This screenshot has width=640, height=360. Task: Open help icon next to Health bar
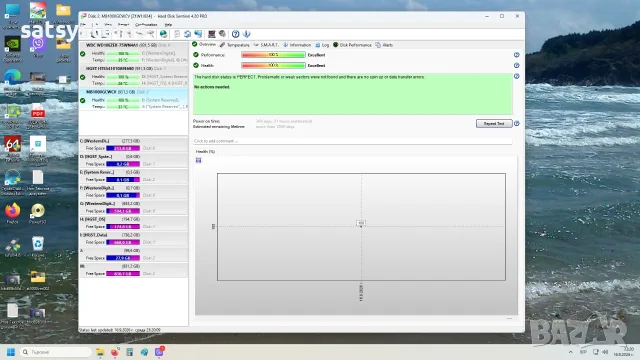[x=516, y=65]
